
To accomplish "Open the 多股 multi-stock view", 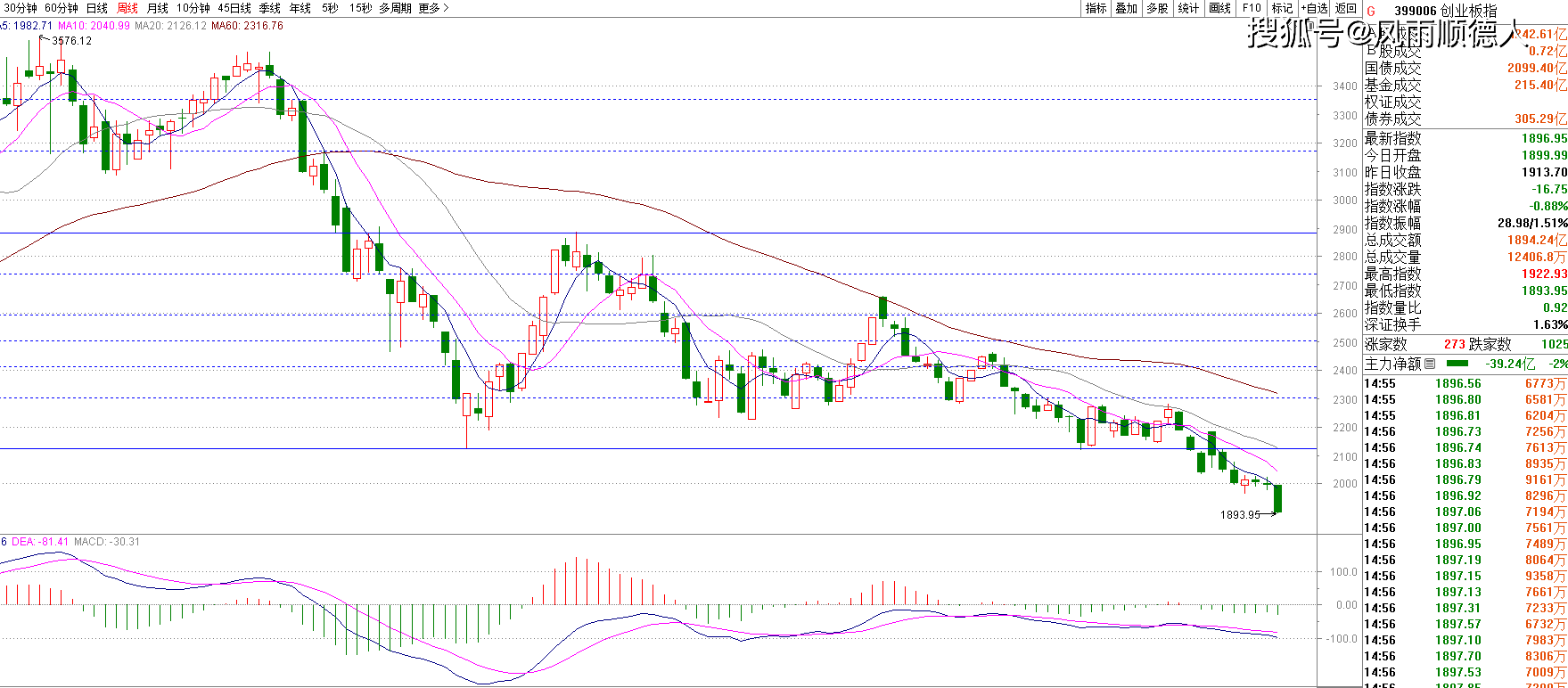I will (x=1157, y=8).
